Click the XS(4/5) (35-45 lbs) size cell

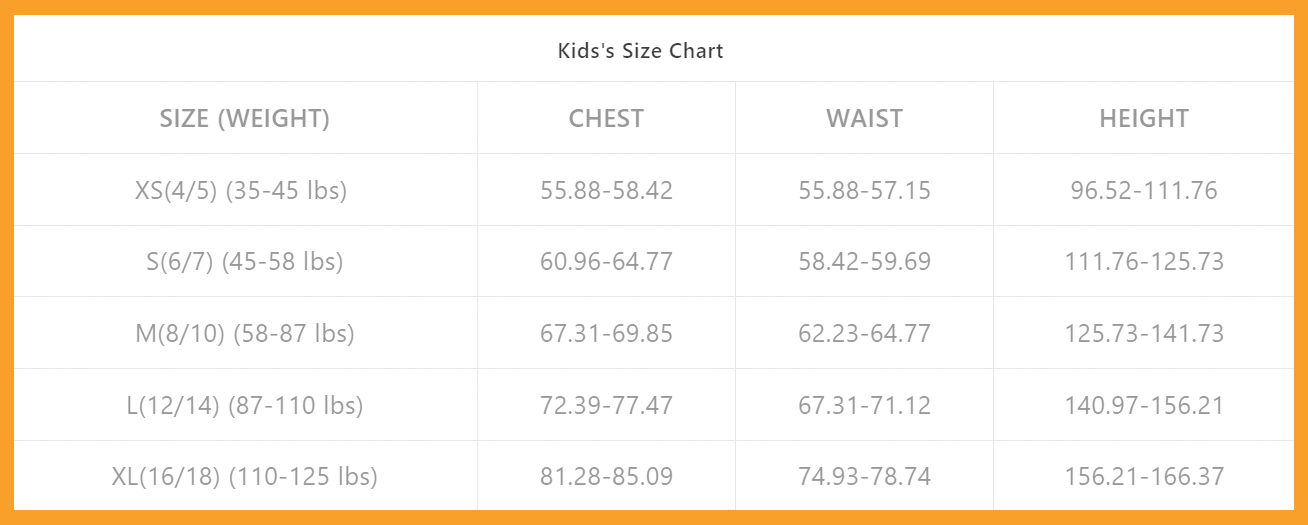tap(241, 190)
